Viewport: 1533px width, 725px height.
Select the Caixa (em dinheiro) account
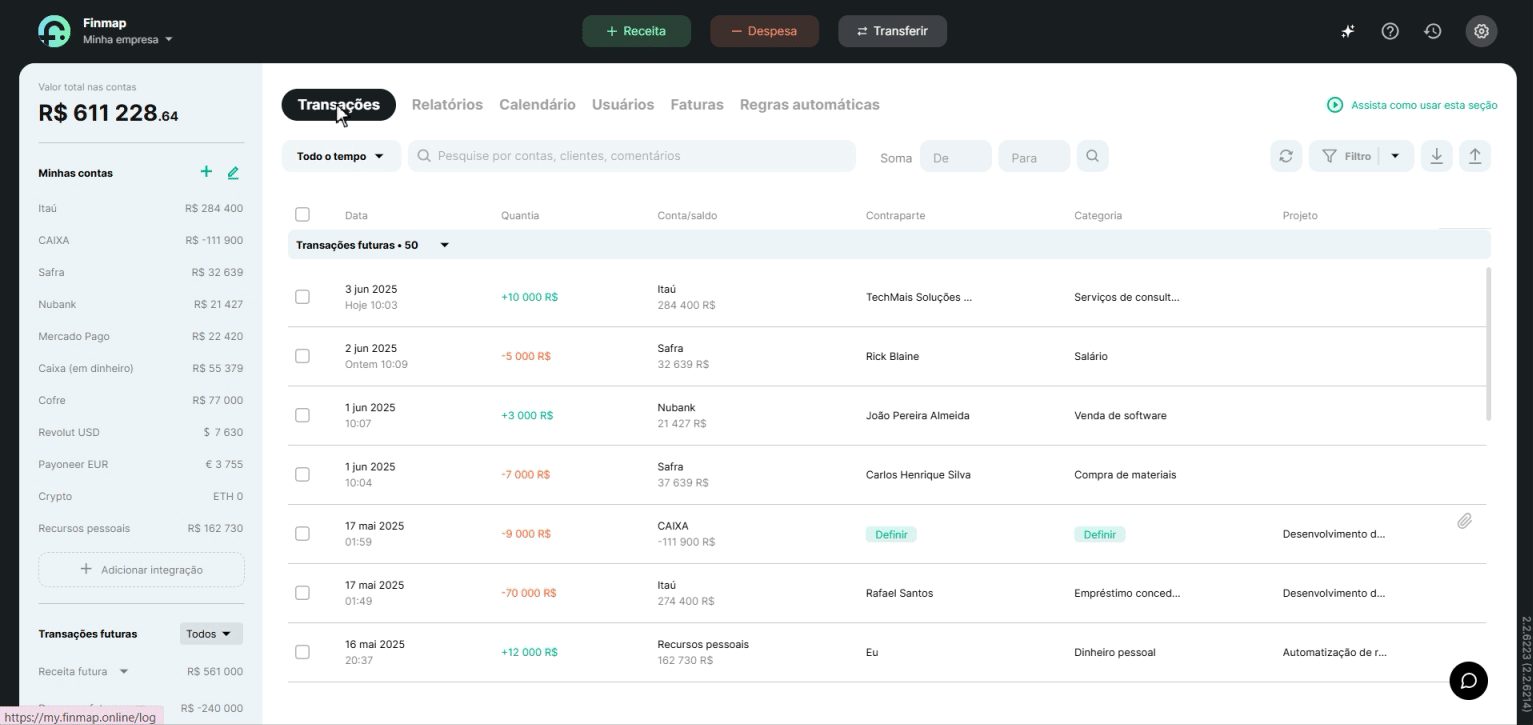pyautogui.click(x=141, y=369)
